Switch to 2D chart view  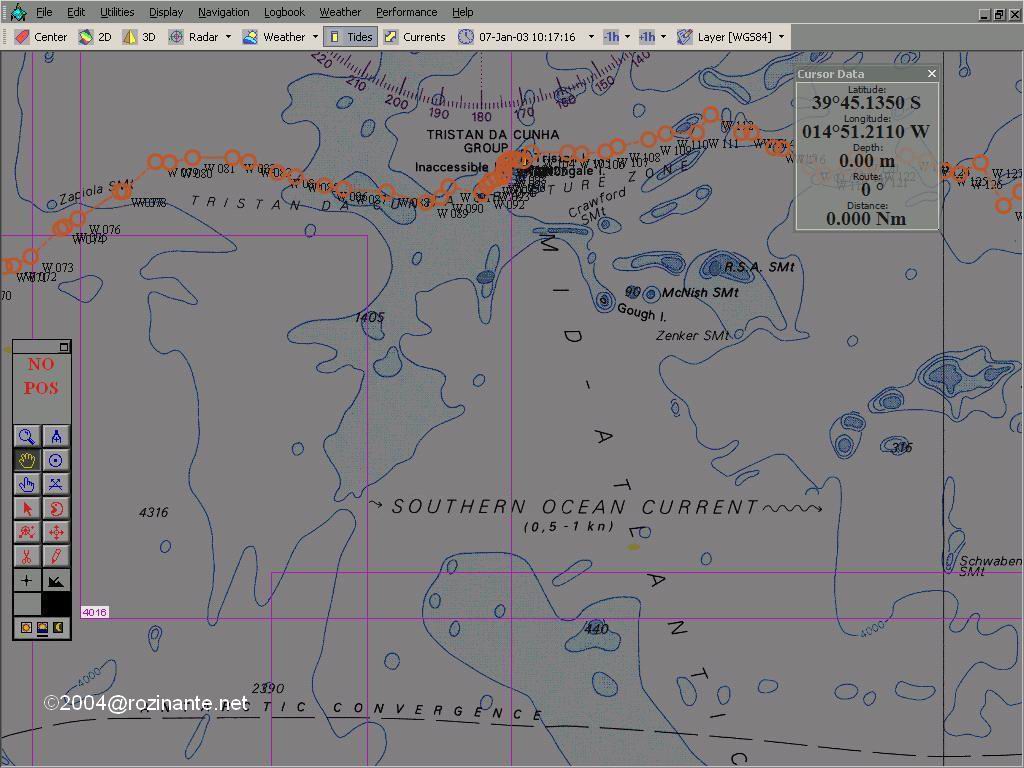click(x=95, y=37)
